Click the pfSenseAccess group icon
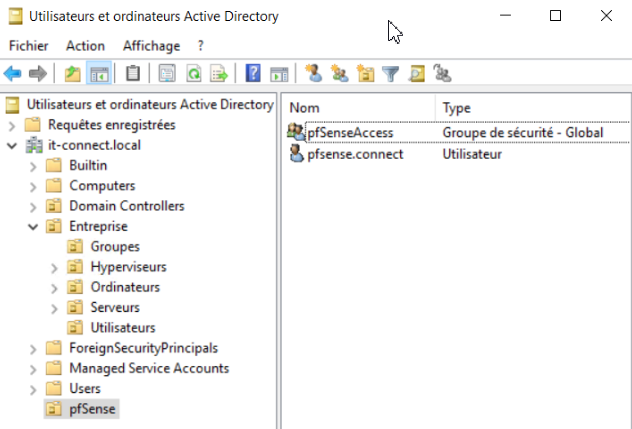Image resolution: width=632 pixels, height=429 pixels. 296,132
